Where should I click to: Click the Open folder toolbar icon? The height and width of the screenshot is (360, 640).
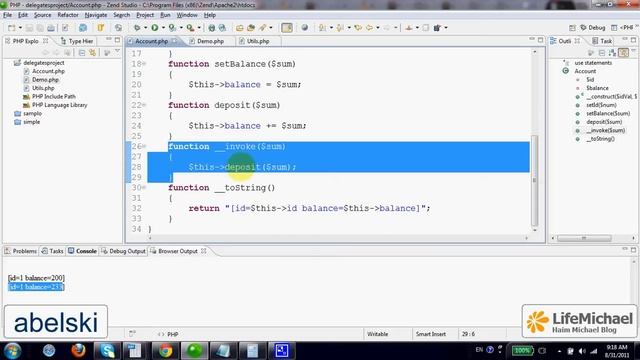240,28
